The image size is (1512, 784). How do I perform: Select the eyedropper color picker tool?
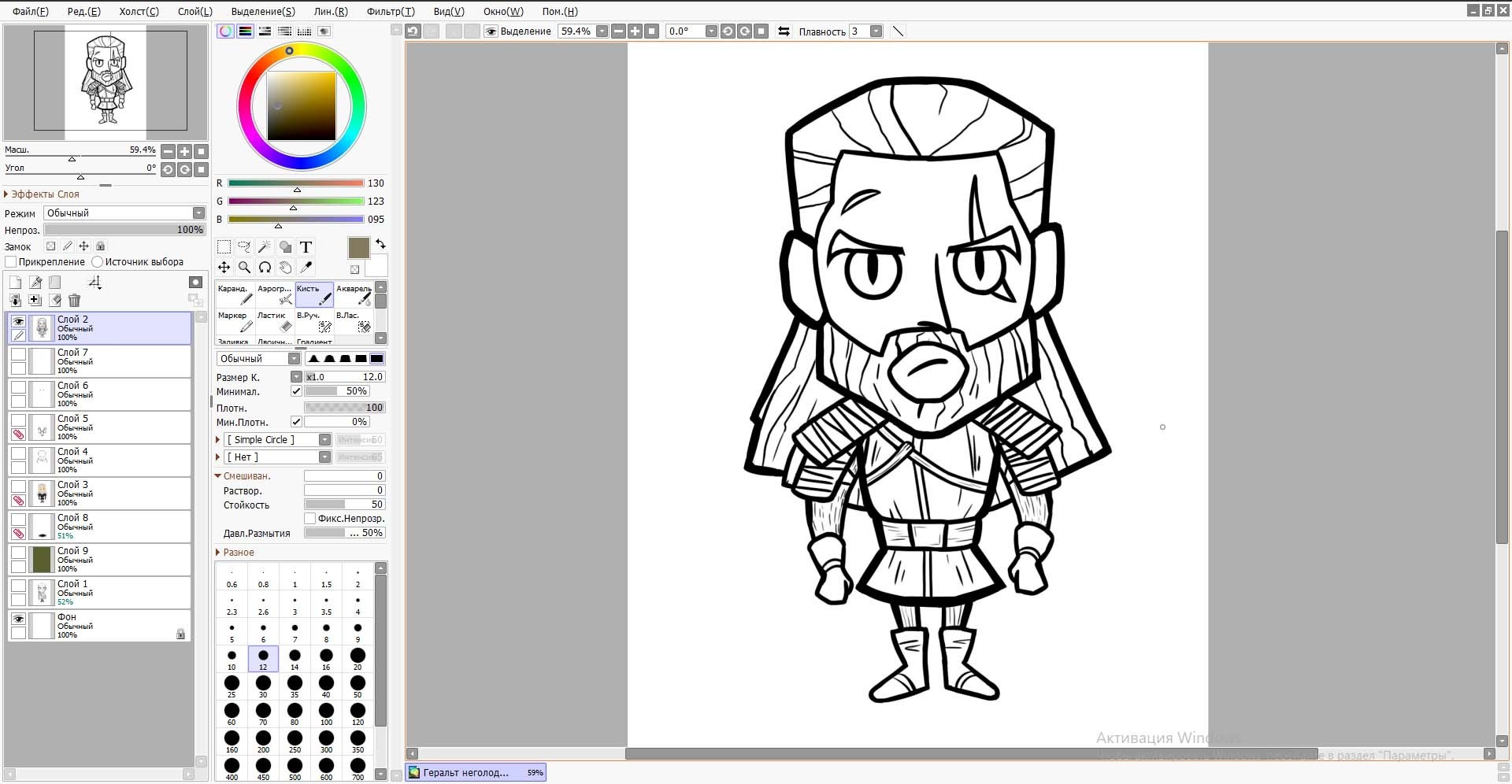point(306,268)
